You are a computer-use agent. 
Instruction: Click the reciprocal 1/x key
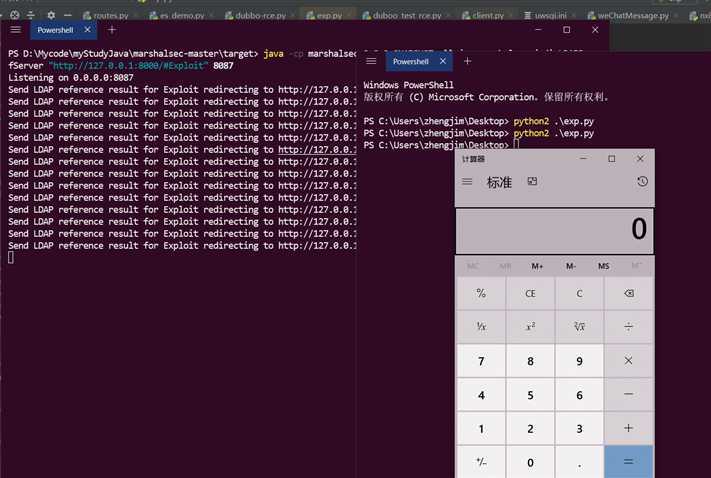481,327
